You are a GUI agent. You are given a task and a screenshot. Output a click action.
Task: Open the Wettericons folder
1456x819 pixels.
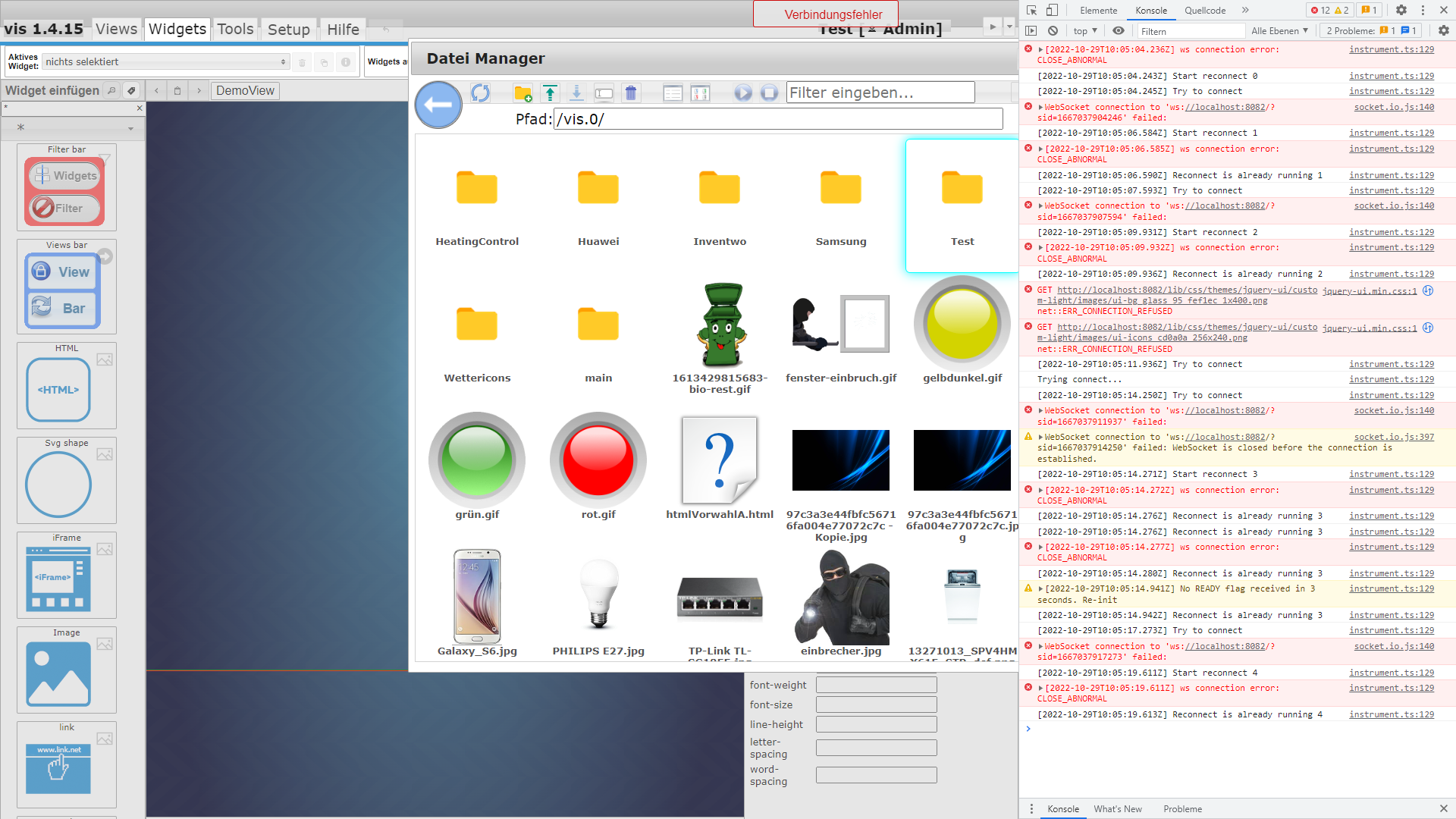(x=477, y=341)
